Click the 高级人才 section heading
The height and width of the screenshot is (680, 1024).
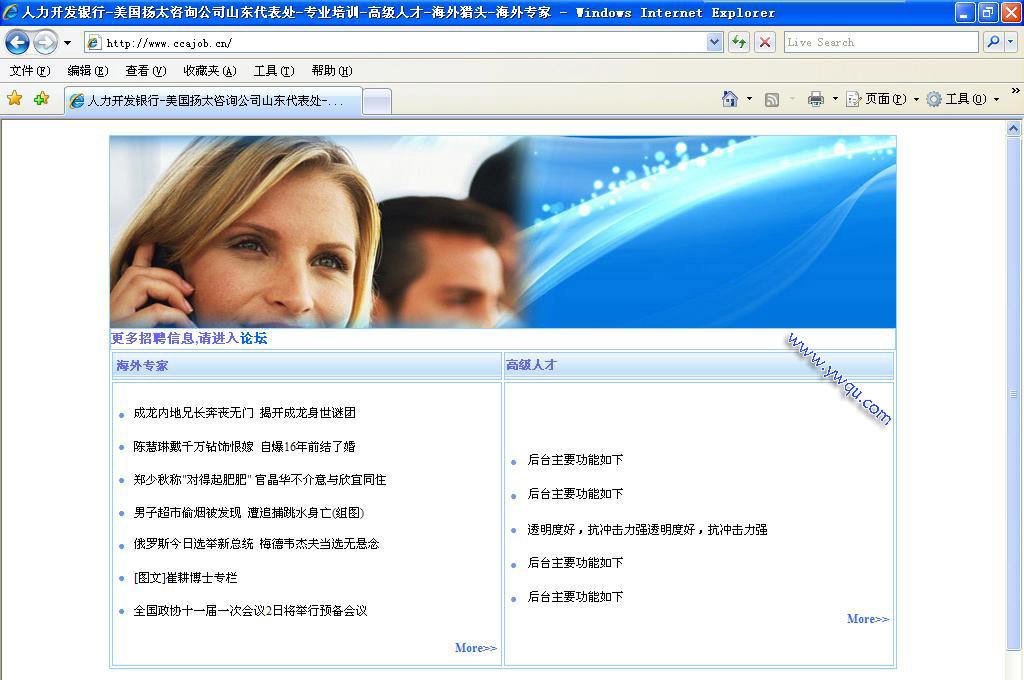pyautogui.click(x=531, y=364)
